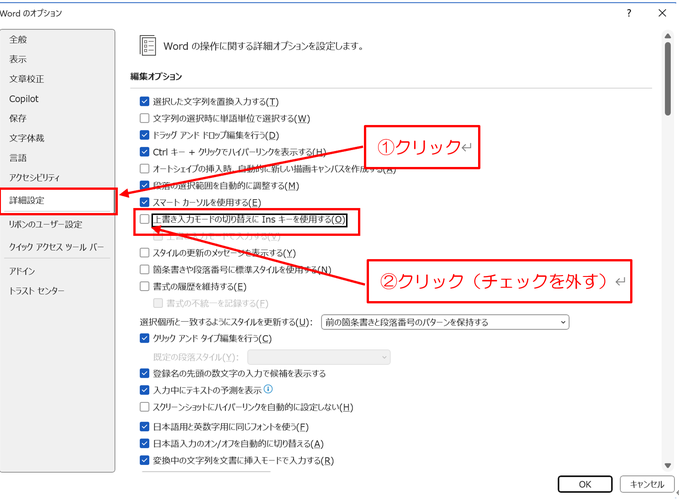Enable 書式の履歴を維持する checkbox
This screenshot has width=679, height=500.
[145, 286]
